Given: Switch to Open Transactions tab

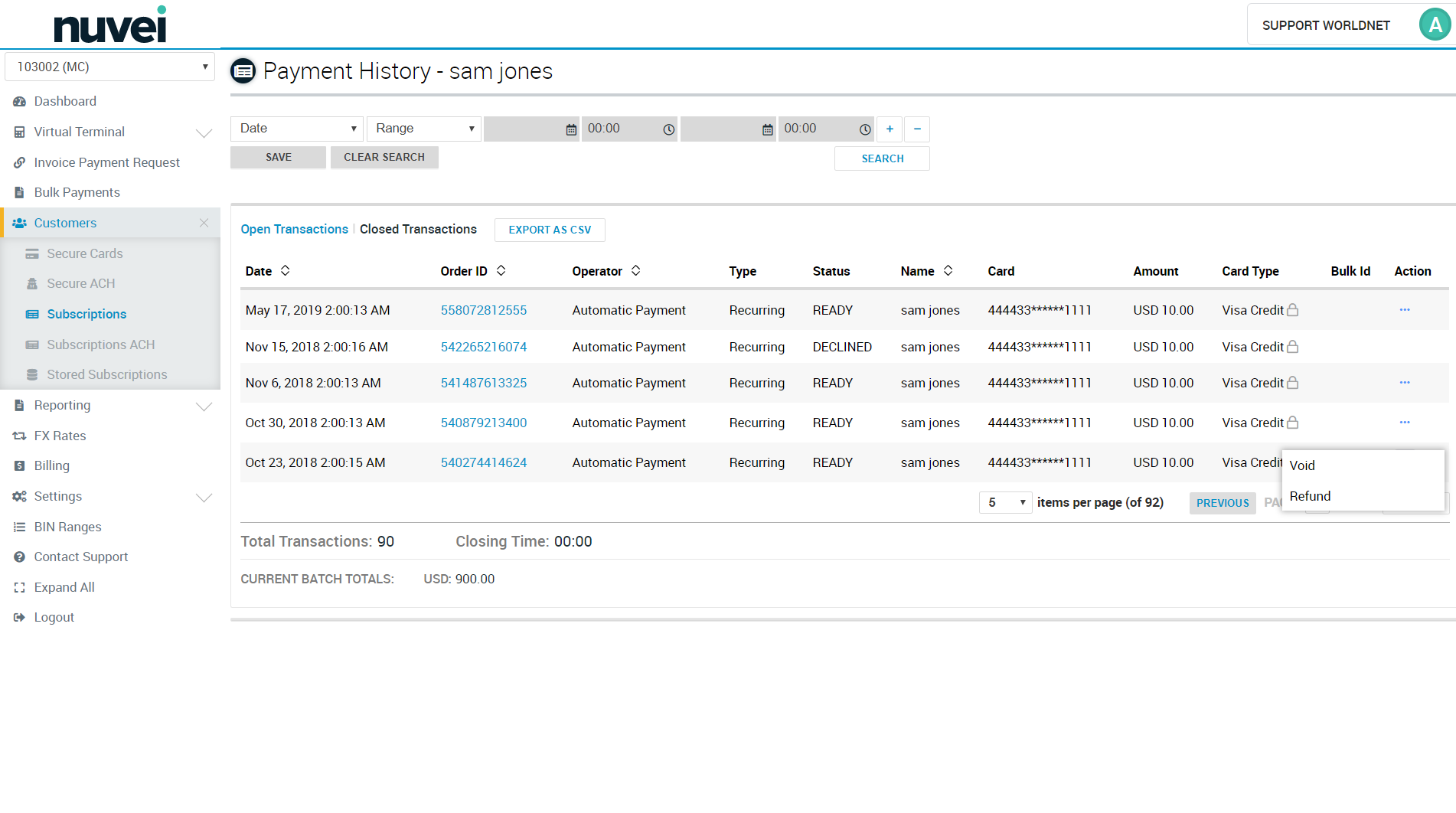Looking at the screenshot, I should pyautogui.click(x=294, y=229).
